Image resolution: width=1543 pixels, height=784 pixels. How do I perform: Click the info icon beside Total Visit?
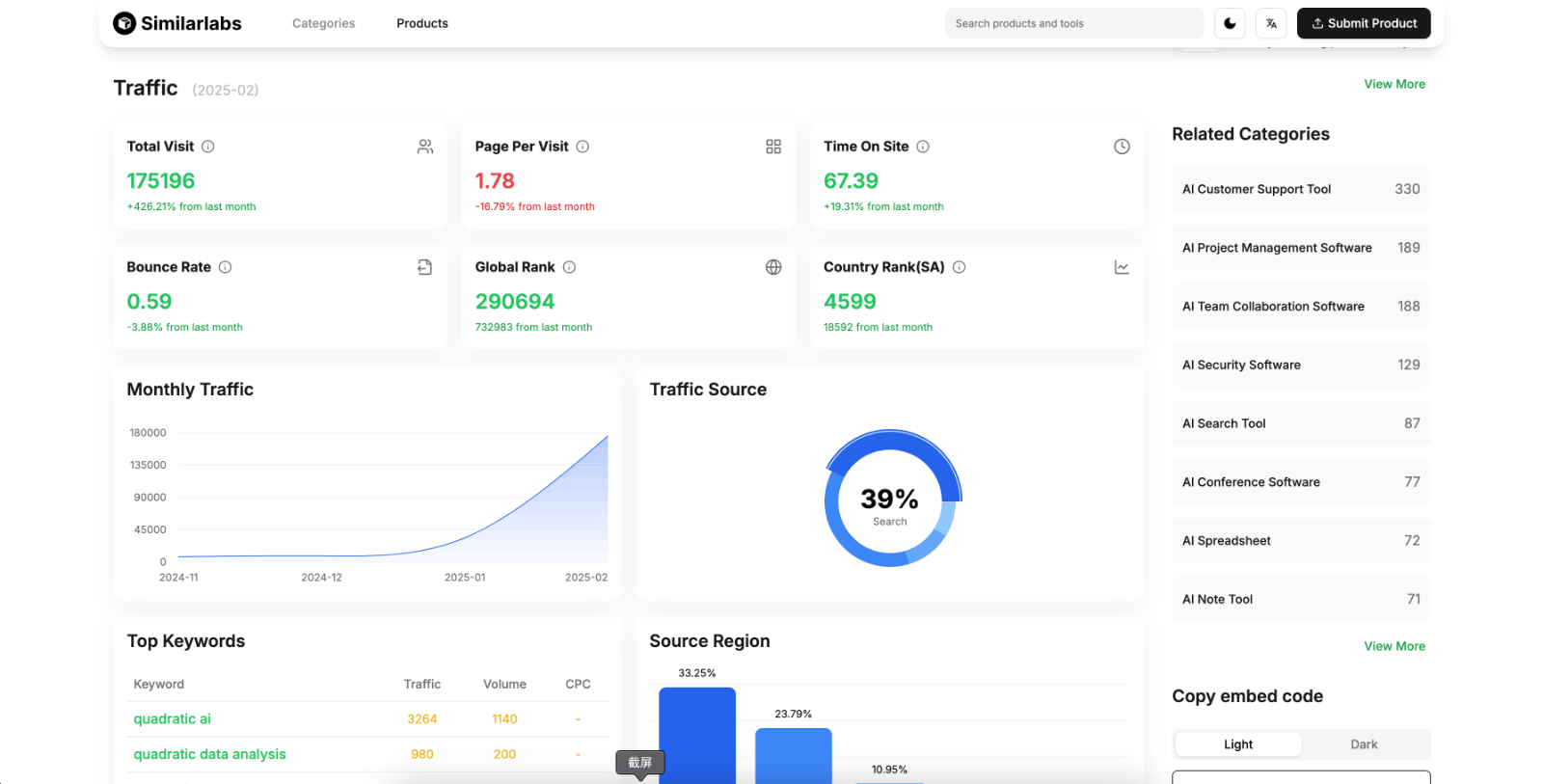(x=208, y=147)
